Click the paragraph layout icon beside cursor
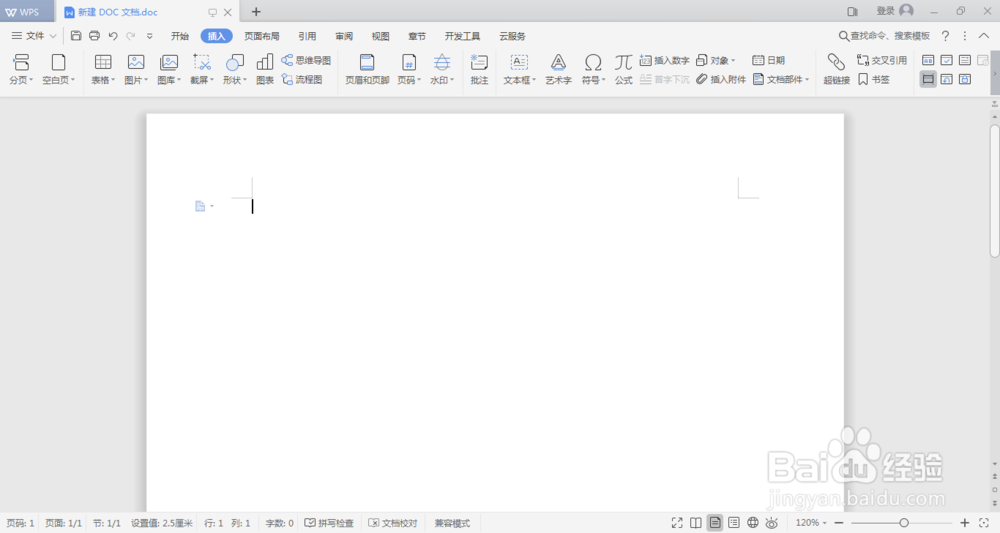 pos(200,206)
